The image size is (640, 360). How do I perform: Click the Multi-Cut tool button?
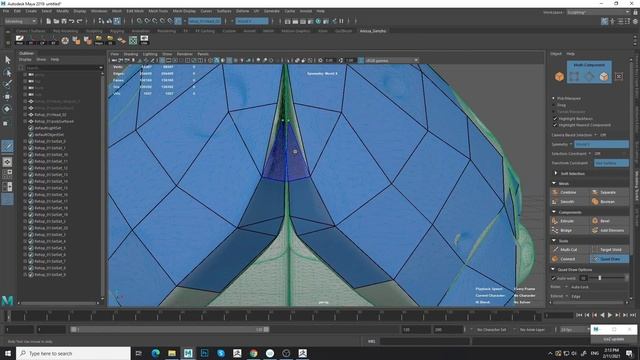[x=570, y=249]
